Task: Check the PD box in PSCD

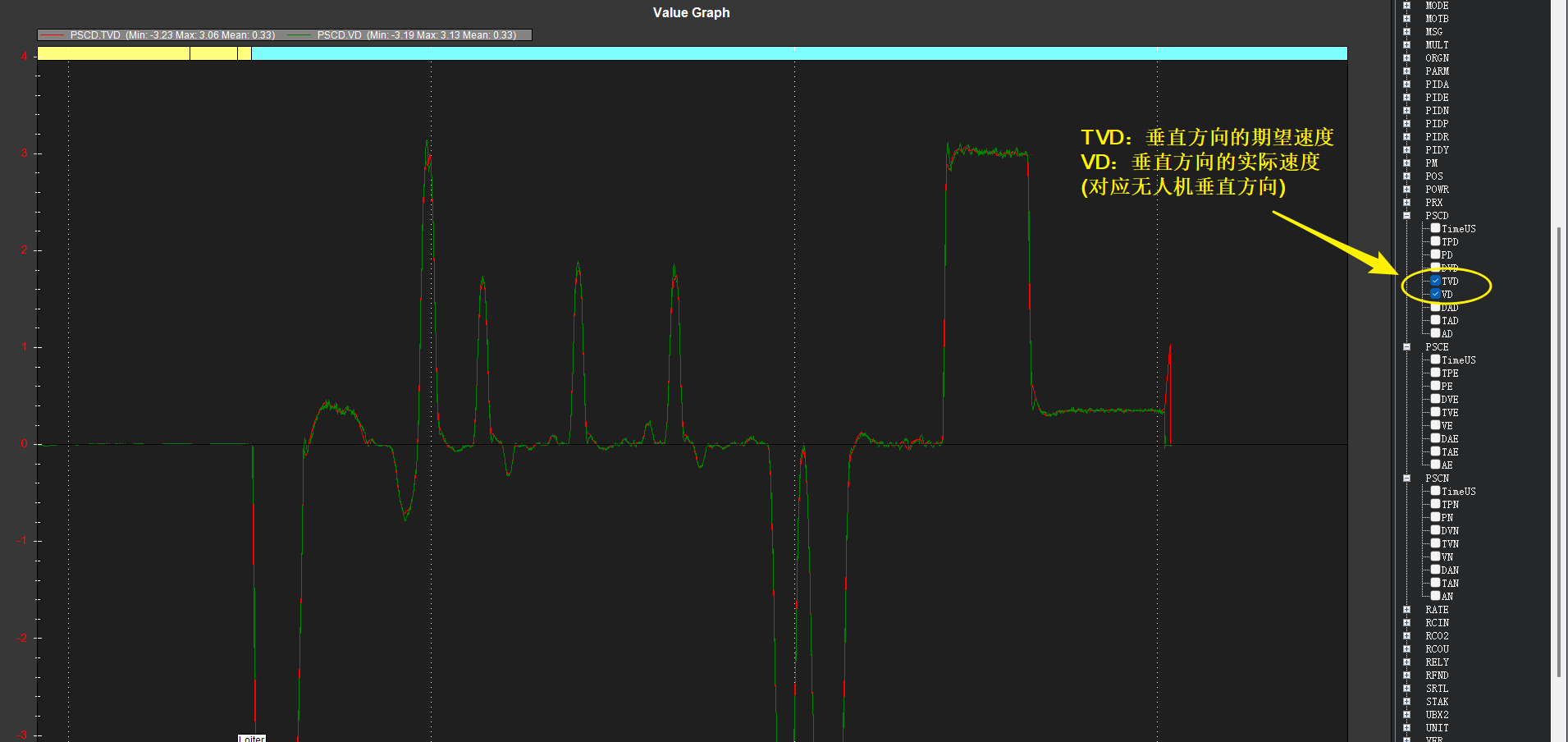Action: pos(1435,254)
